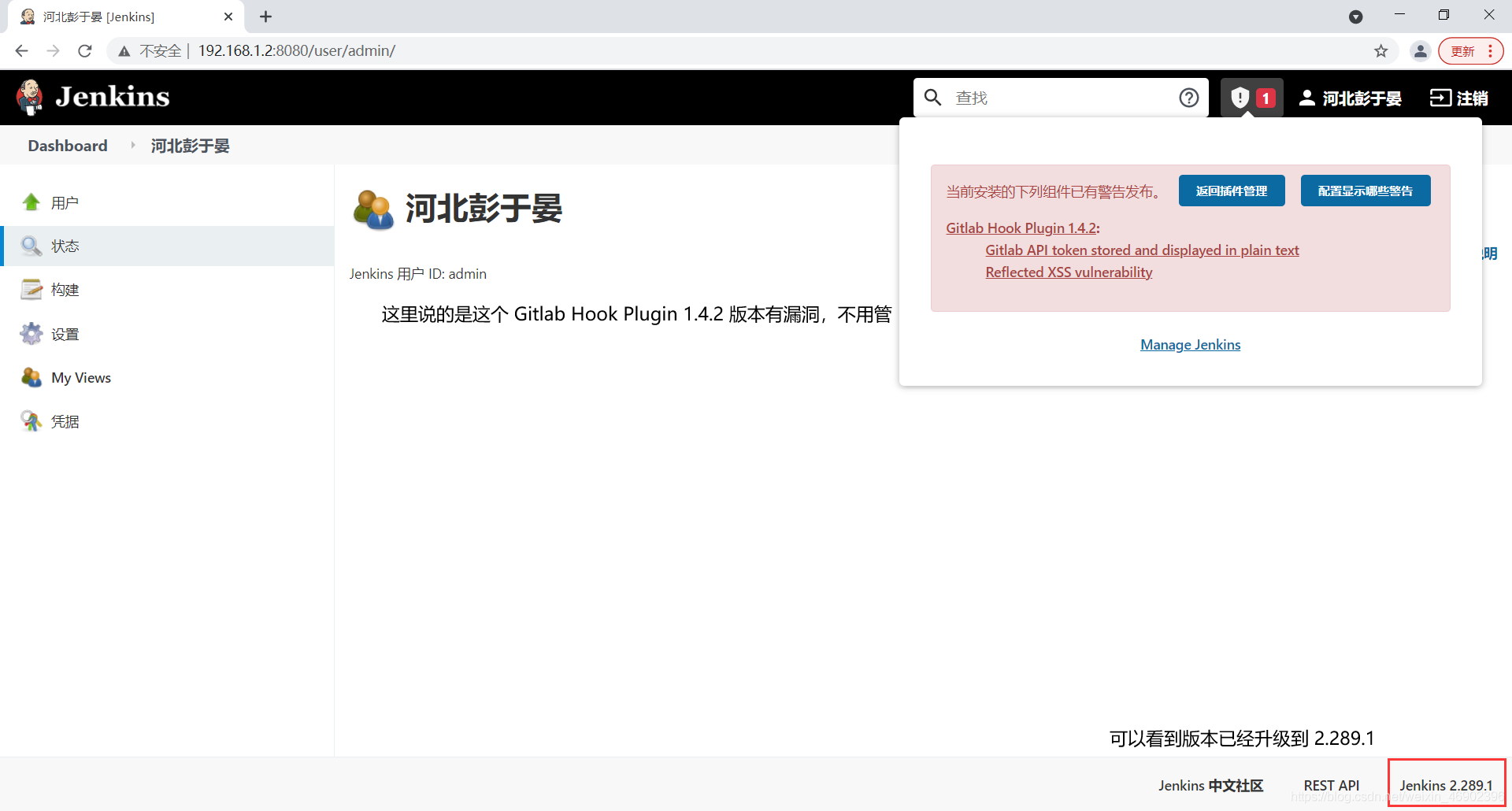Click the magnifier 状态 sidebar icon
Image resolution: width=1512 pixels, height=811 pixels.
click(x=31, y=246)
